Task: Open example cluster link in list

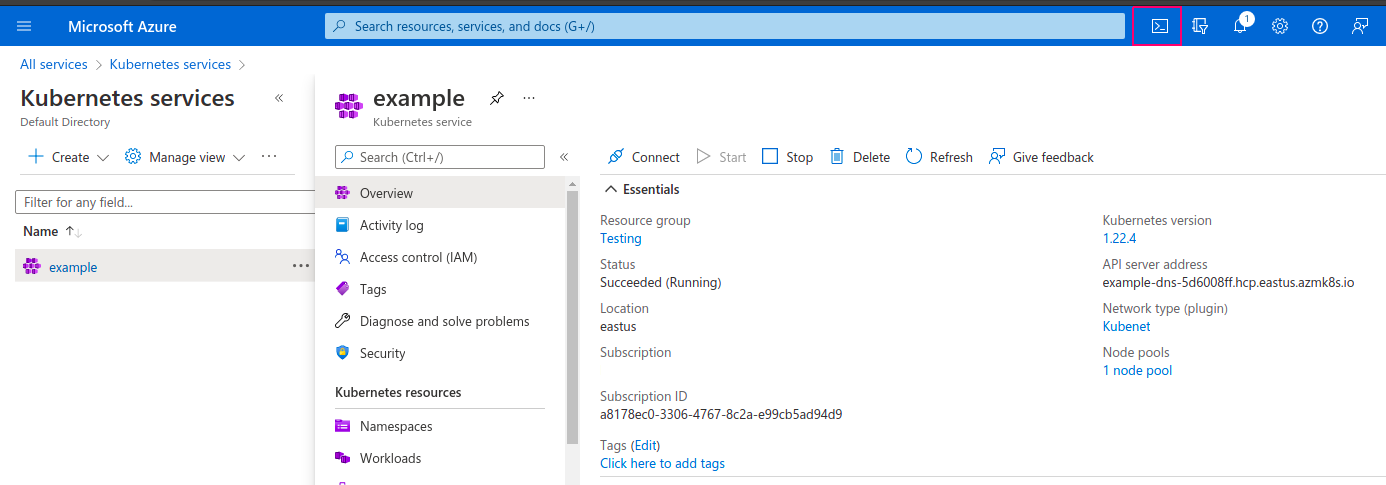Action: click(73, 267)
